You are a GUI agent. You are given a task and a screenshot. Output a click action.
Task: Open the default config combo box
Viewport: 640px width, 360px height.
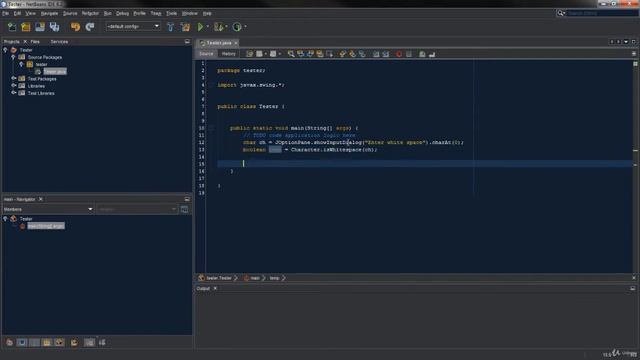(x=133, y=27)
